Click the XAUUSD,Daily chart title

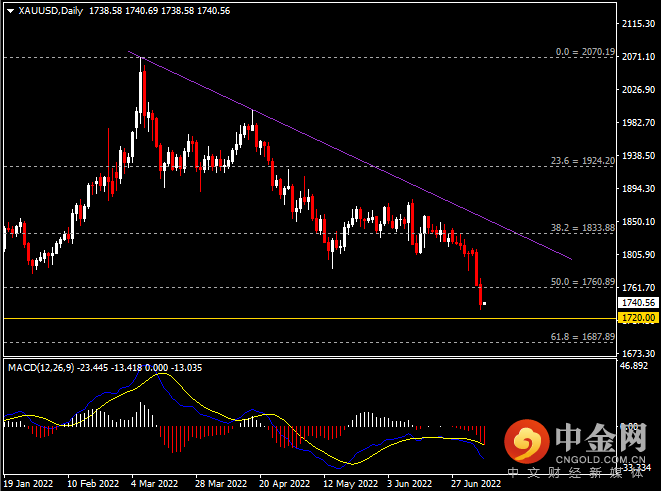[x=51, y=11]
